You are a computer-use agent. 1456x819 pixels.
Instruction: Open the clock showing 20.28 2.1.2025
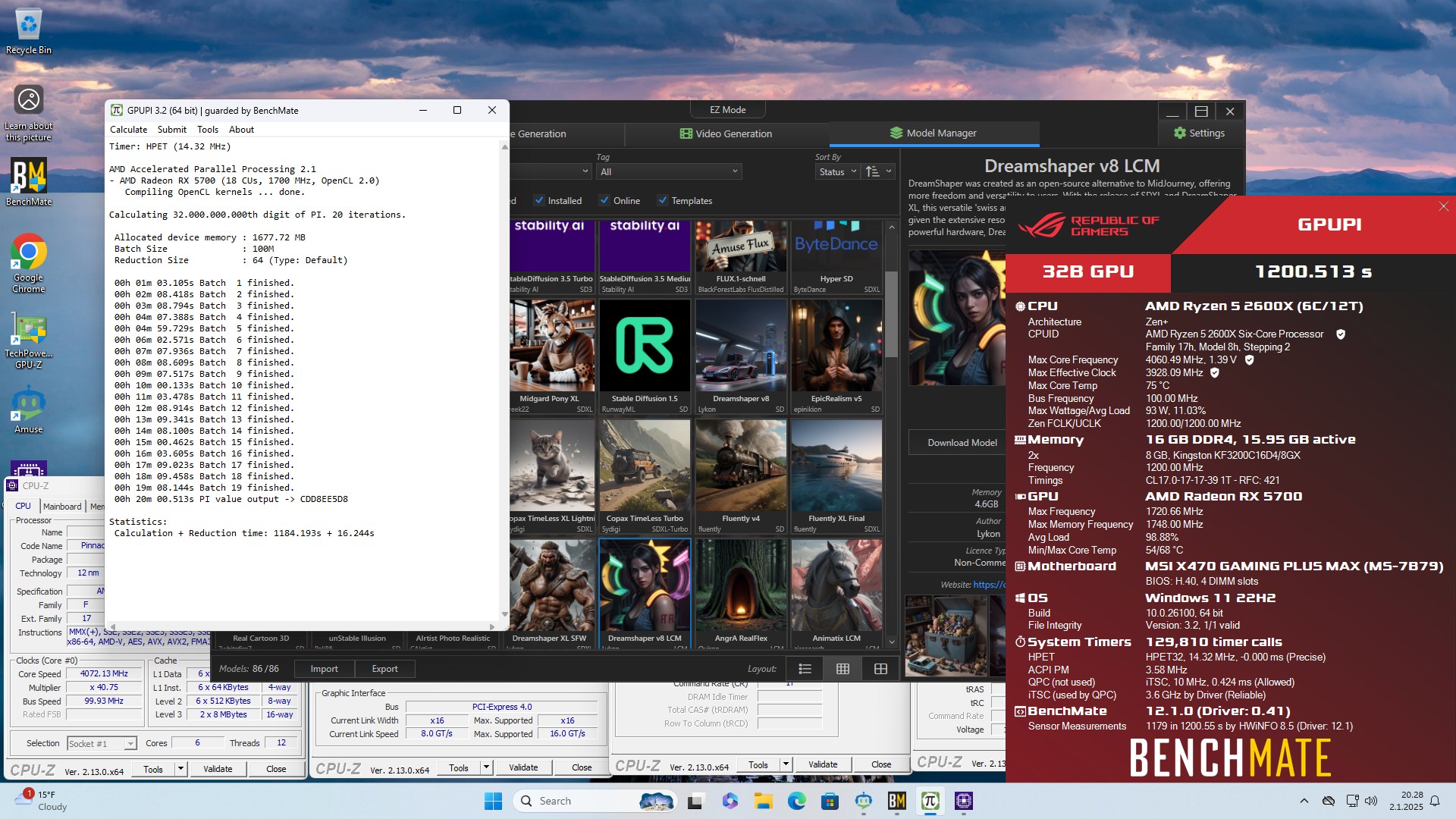click(x=1406, y=801)
